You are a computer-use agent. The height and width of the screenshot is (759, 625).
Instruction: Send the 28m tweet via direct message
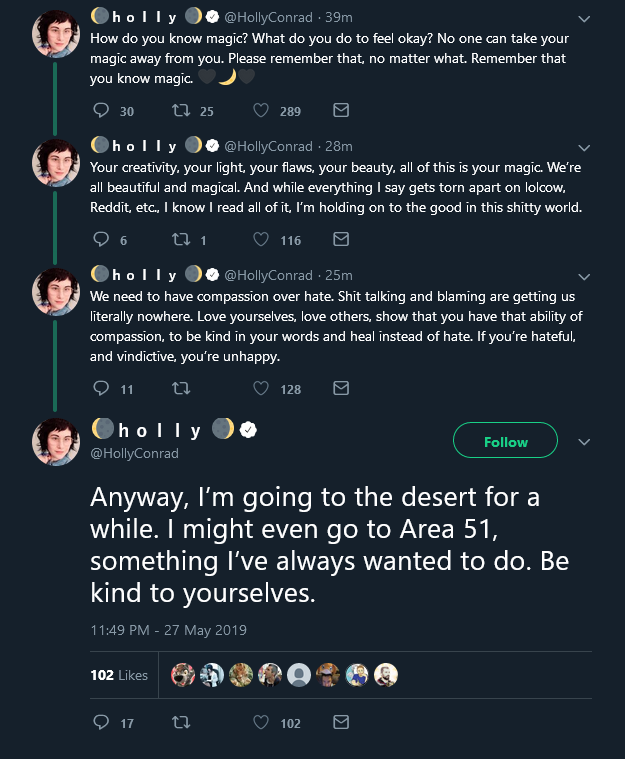[341, 239]
